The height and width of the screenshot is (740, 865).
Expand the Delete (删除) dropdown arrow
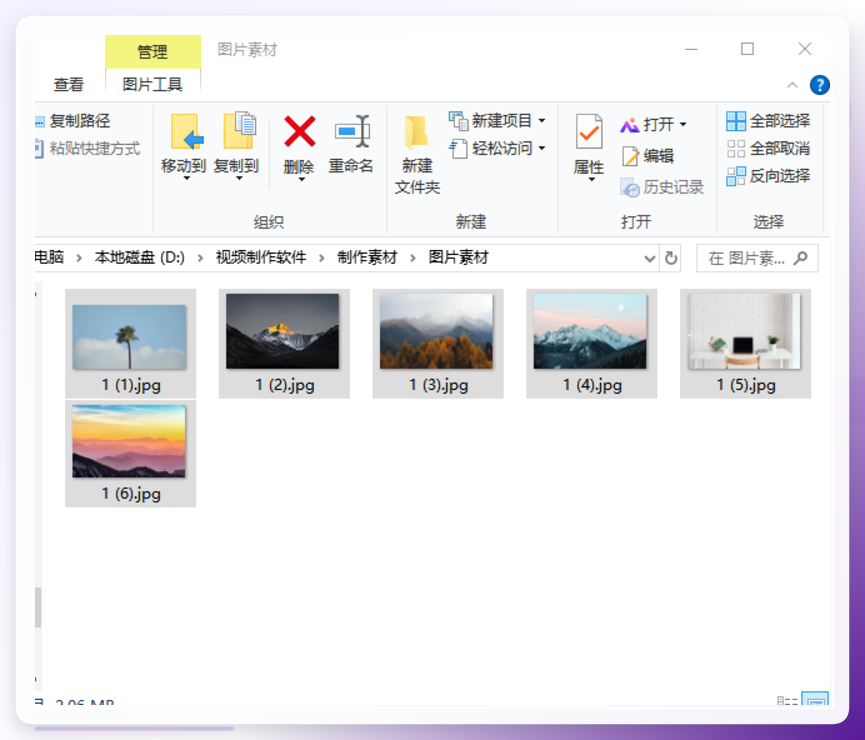click(x=301, y=179)
